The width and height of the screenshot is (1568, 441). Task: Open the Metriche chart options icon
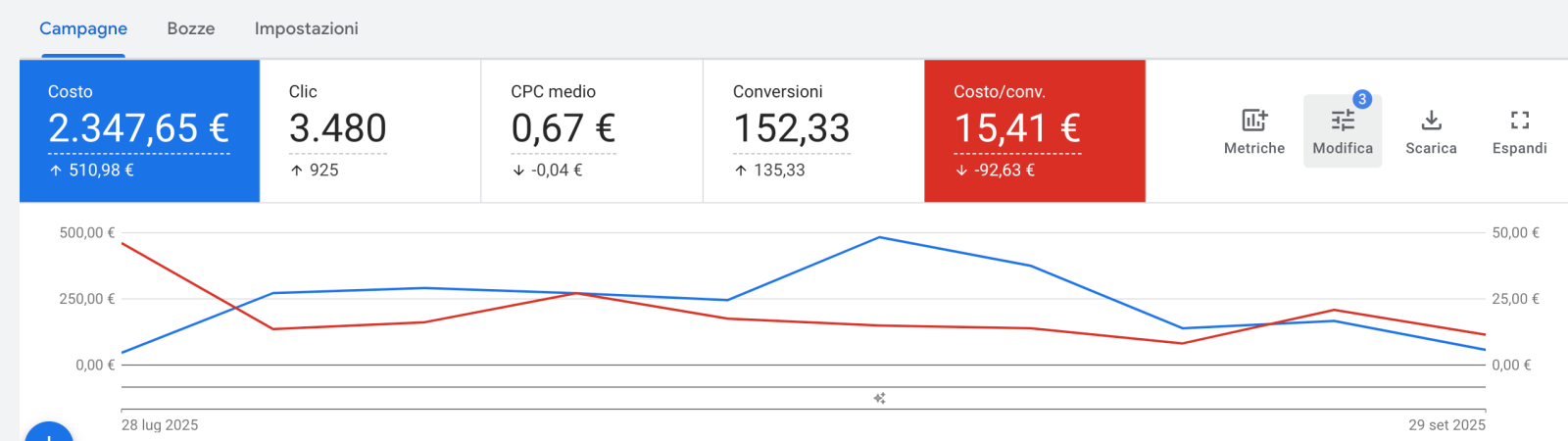1254,121
